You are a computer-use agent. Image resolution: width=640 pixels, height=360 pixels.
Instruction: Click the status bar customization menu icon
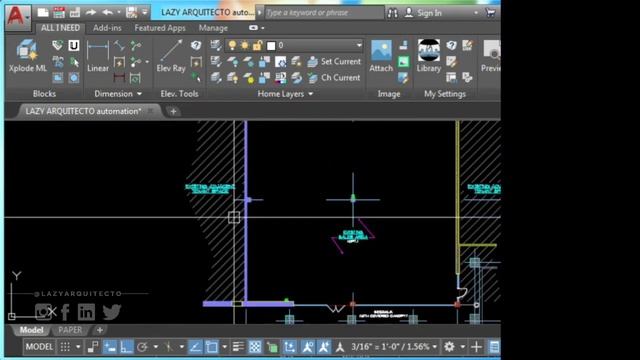(494, 347)
